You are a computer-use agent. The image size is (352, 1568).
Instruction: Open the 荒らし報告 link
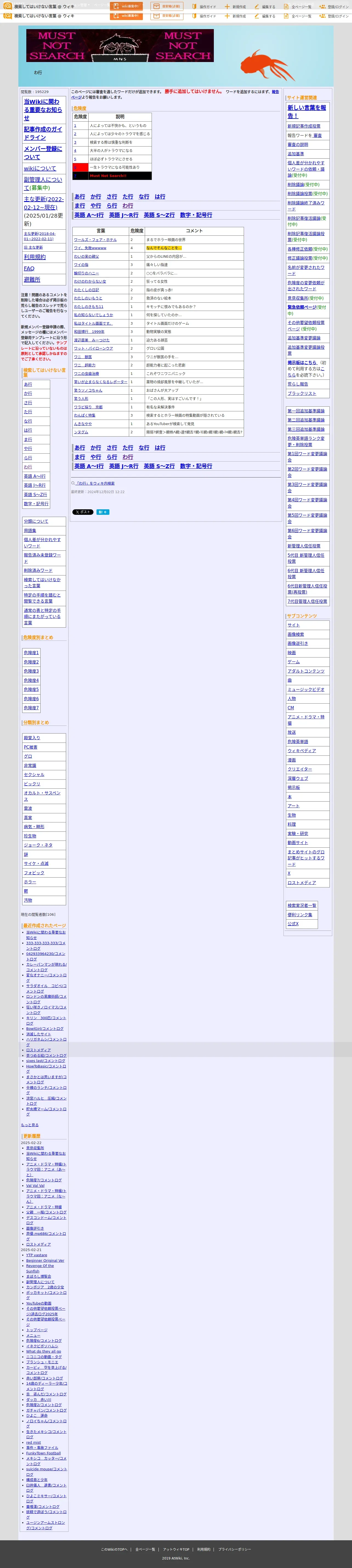tap(298, 385)
